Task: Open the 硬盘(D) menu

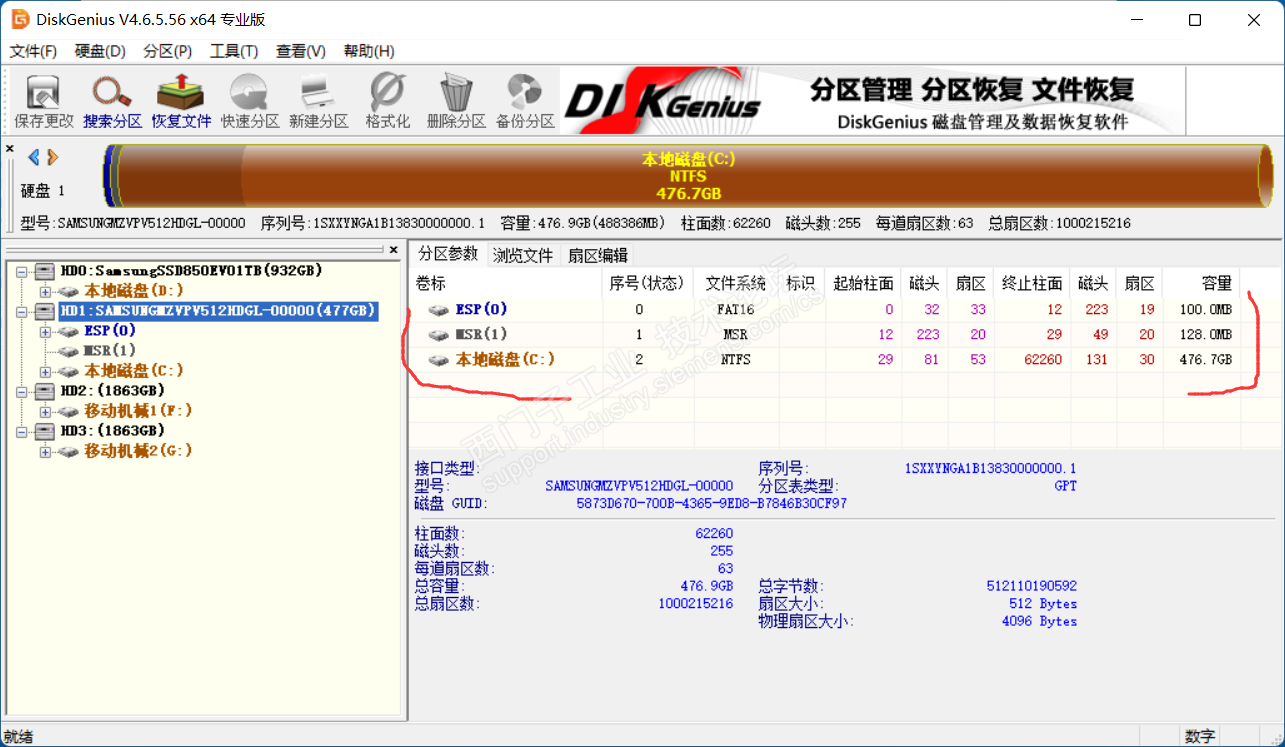Action: [100, 51]
